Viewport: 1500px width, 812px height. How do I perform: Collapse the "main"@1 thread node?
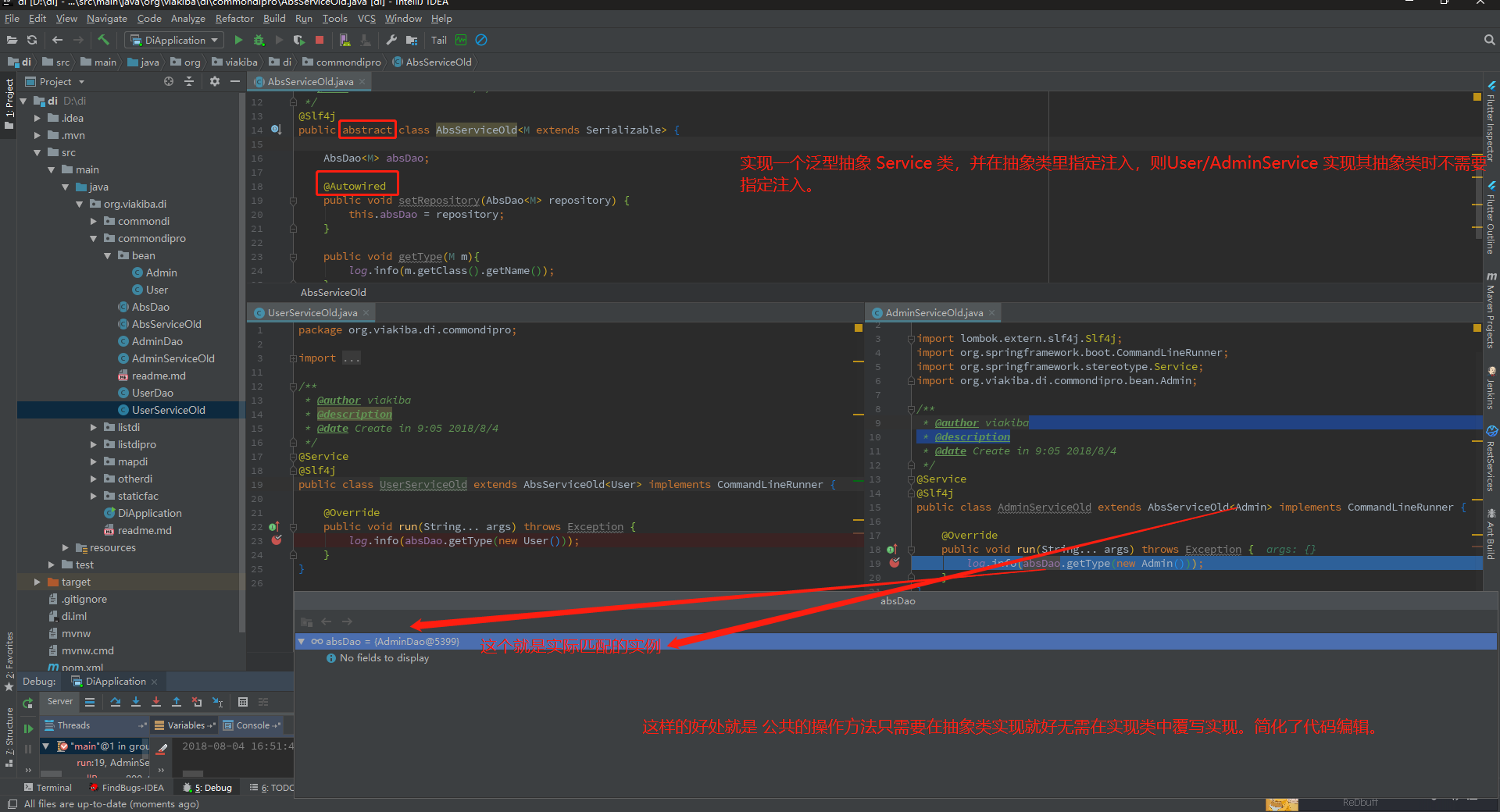click(46, 746)
